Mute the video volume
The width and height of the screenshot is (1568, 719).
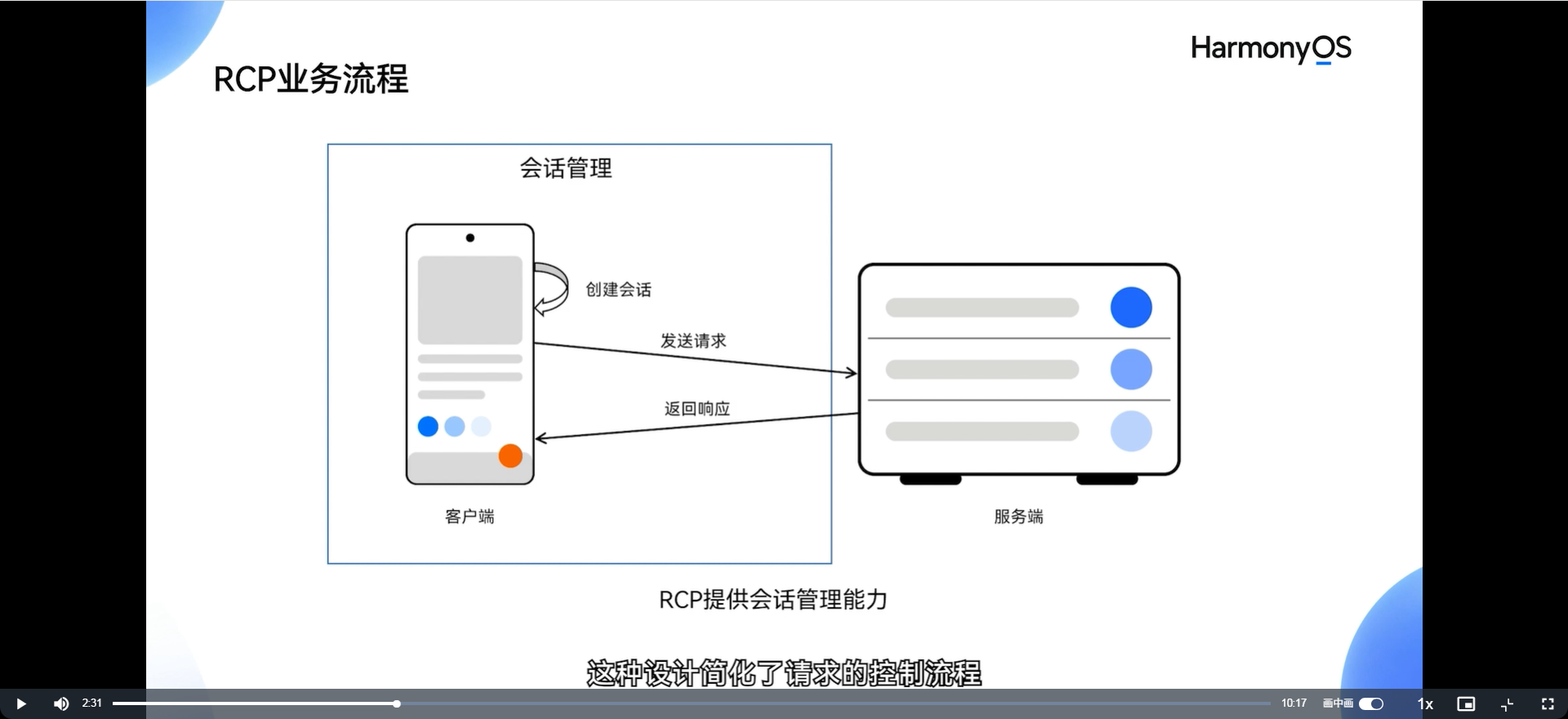tap(61, 703)
